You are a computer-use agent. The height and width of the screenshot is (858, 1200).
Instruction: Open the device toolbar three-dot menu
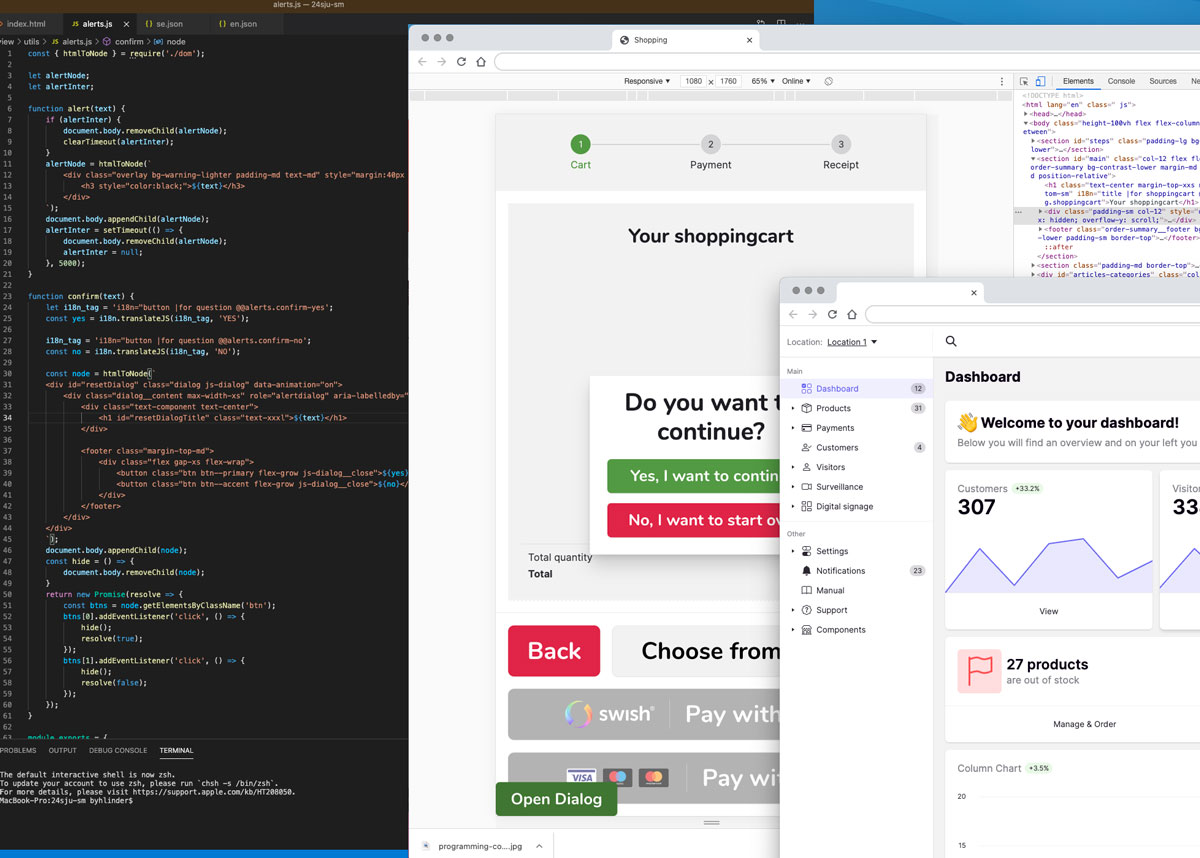click(1002, 81)
